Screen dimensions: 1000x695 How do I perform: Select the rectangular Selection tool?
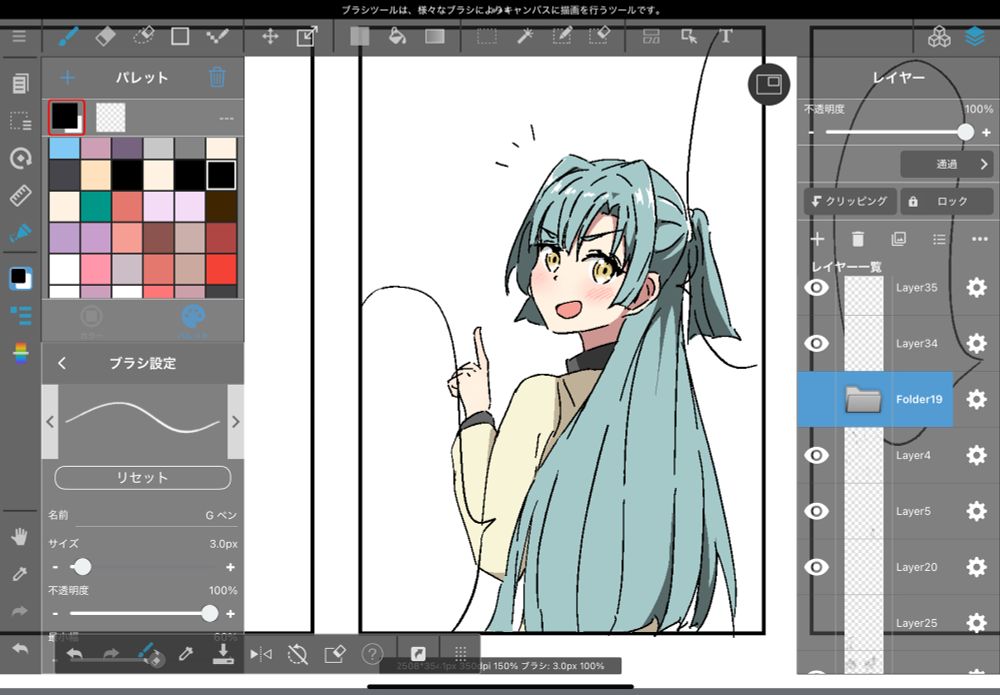click(487, 36)
